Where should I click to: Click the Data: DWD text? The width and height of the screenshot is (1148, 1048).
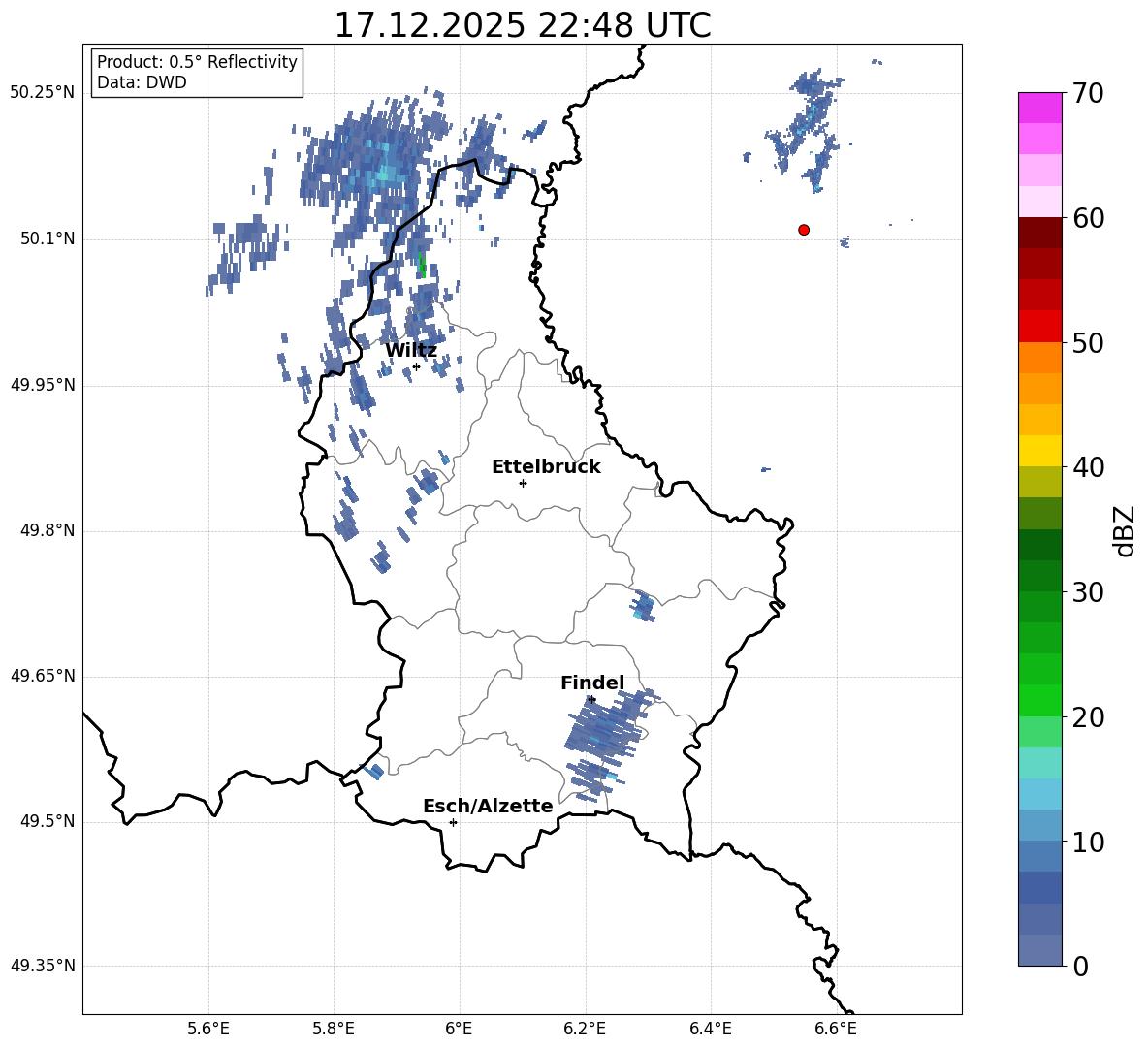(x=142, y=82)
